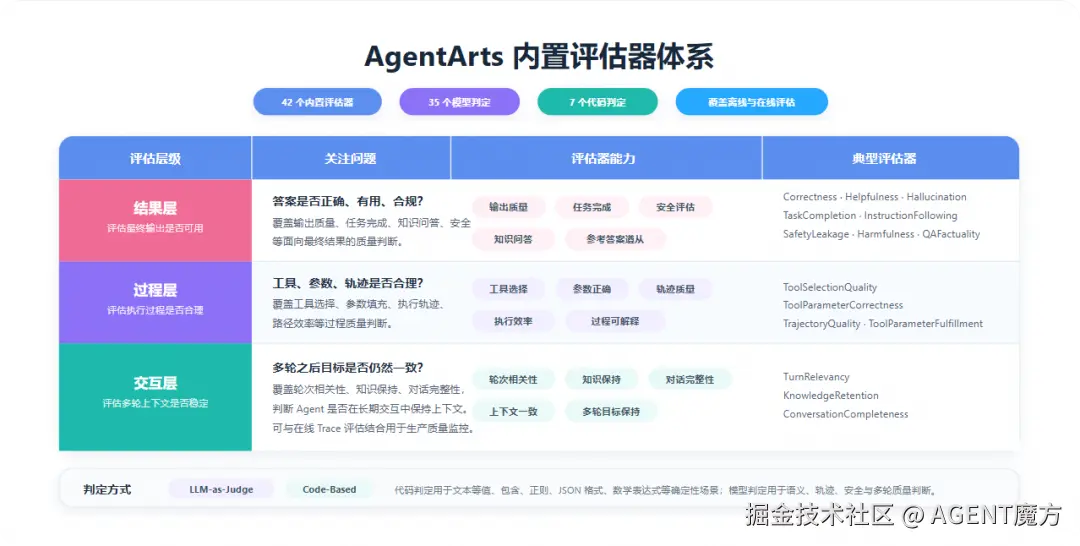The height and width of the screenshot is (546, 1080).
Task: Select the "LLM-as-Judge" tag
Action: (x=221, y=490)
